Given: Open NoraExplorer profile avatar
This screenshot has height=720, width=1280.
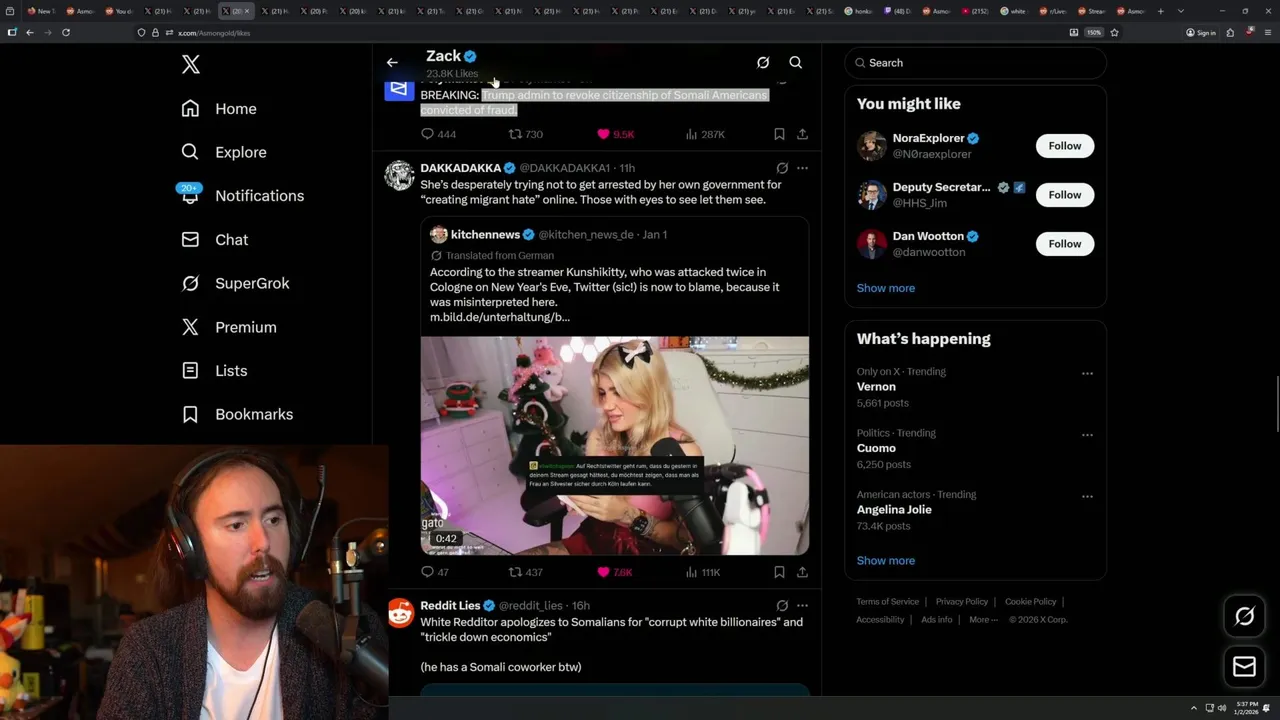Looking at the screenshot, I should point(872,146).
